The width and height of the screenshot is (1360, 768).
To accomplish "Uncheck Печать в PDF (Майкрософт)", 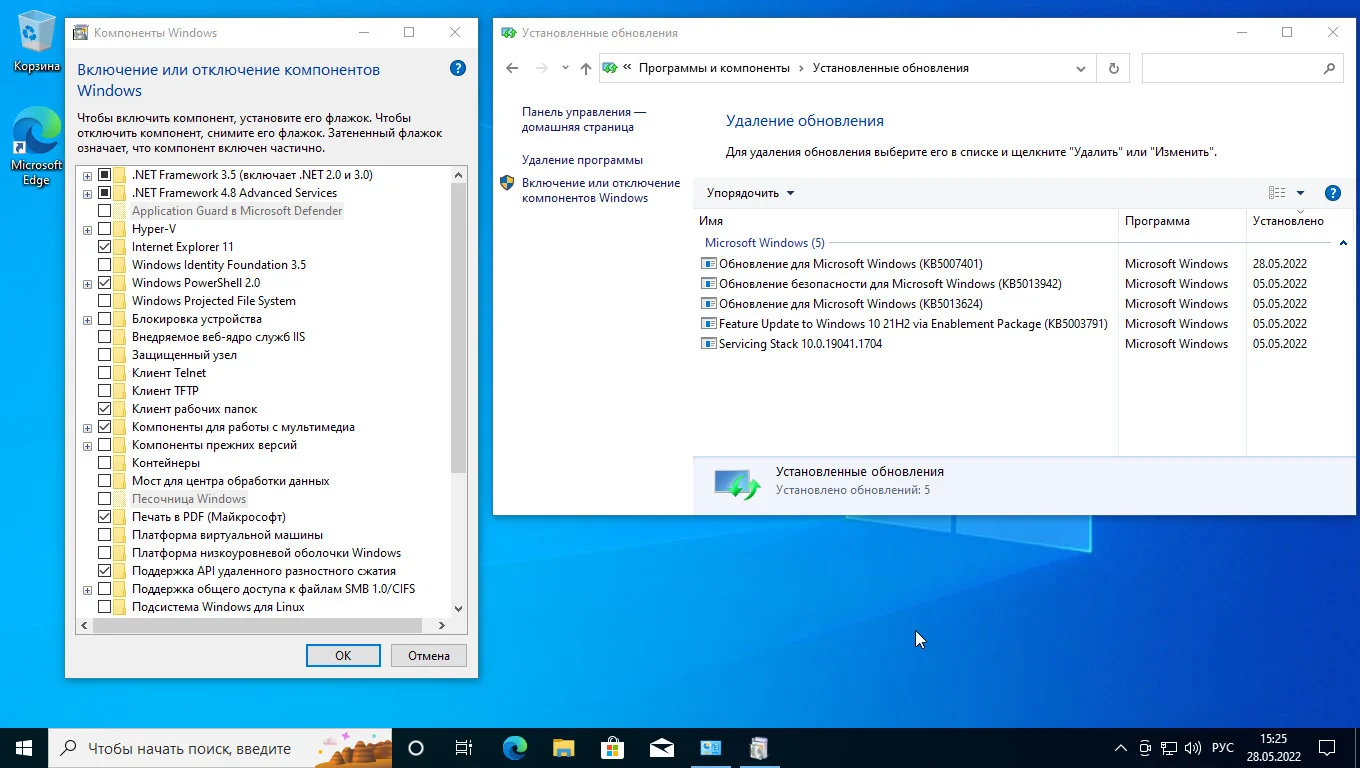I will tap(105, 517).
